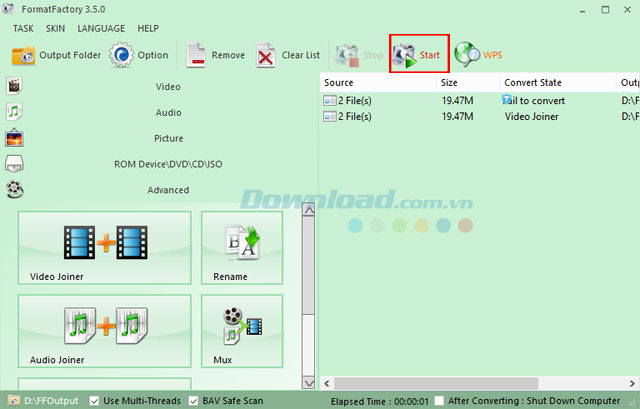The image size is (640, 409).
Task: Click the task list horizontal scrollbar thumb
Action: point(436,384)
